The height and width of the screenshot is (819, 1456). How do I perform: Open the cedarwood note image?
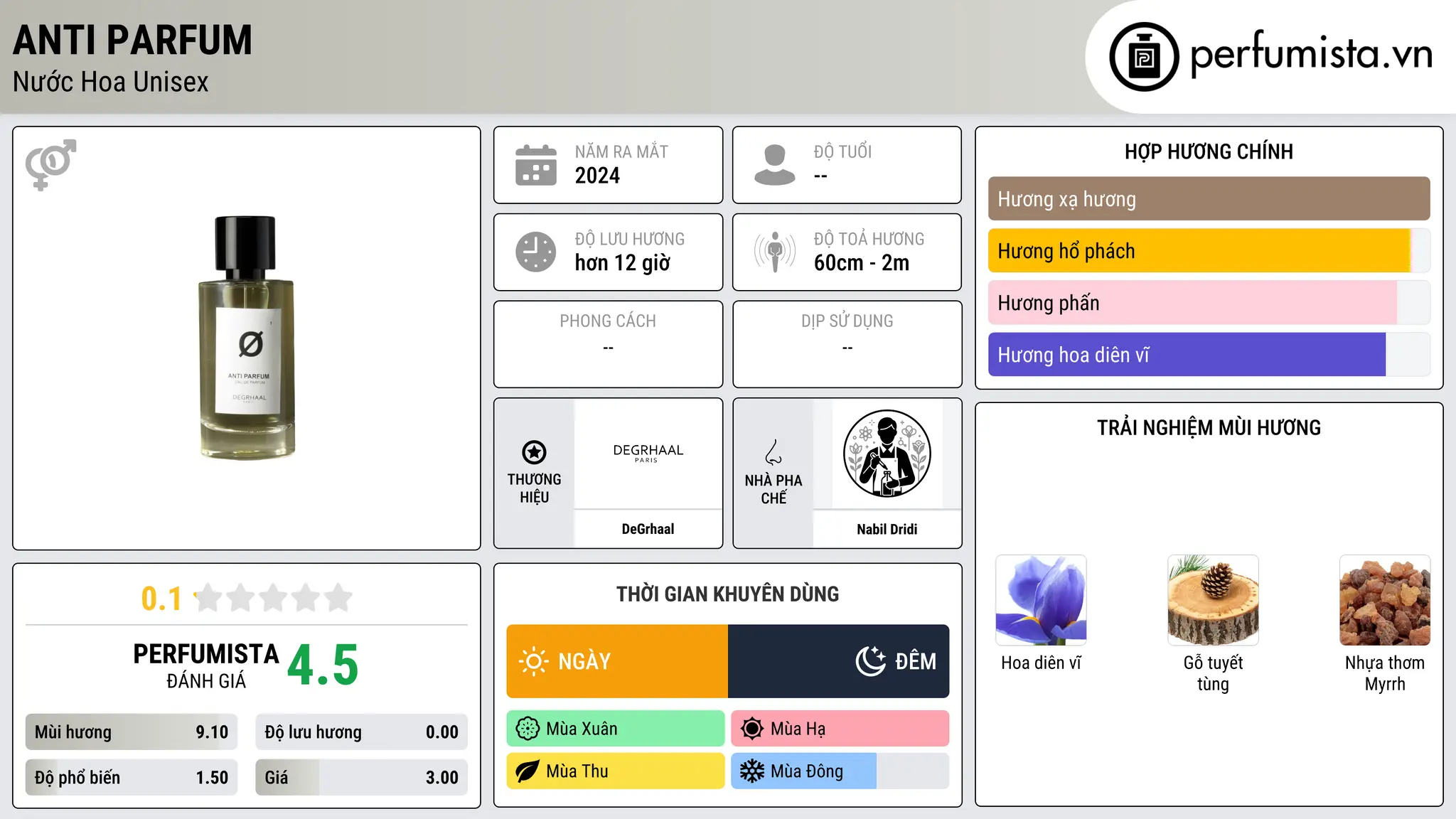pyautogui.click(x=1213, y=600)
